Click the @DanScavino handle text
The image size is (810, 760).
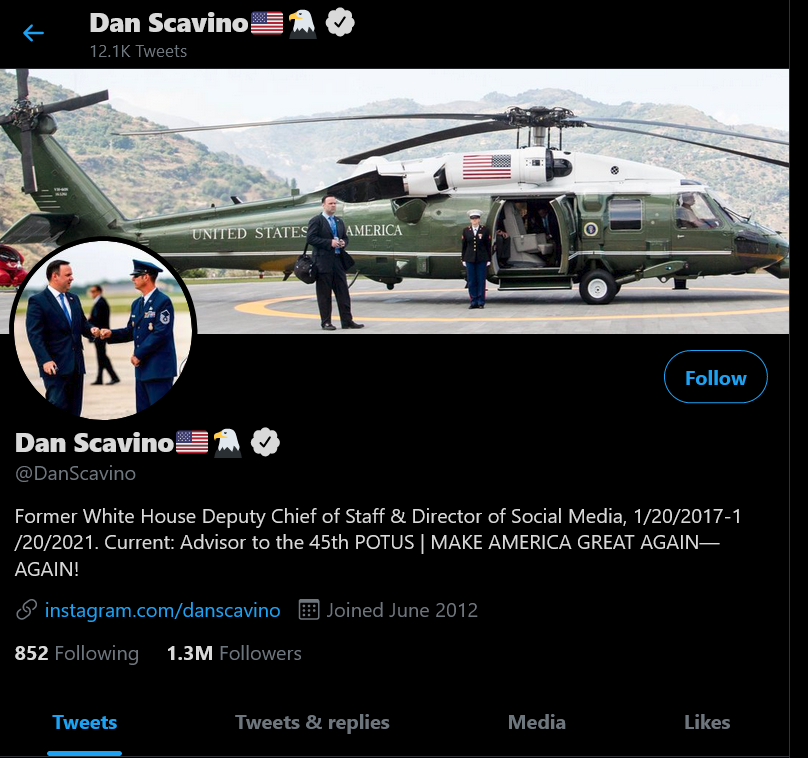point(75,473)
